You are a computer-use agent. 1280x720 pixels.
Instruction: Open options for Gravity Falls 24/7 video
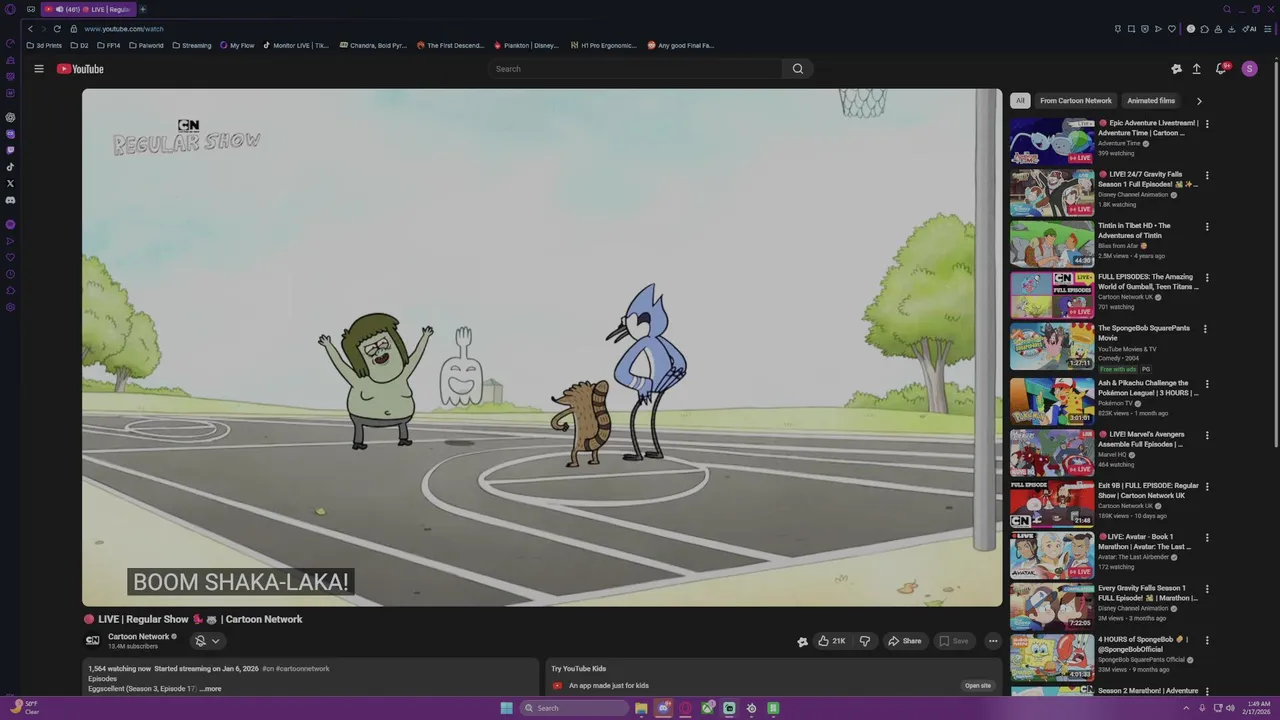1207,175
